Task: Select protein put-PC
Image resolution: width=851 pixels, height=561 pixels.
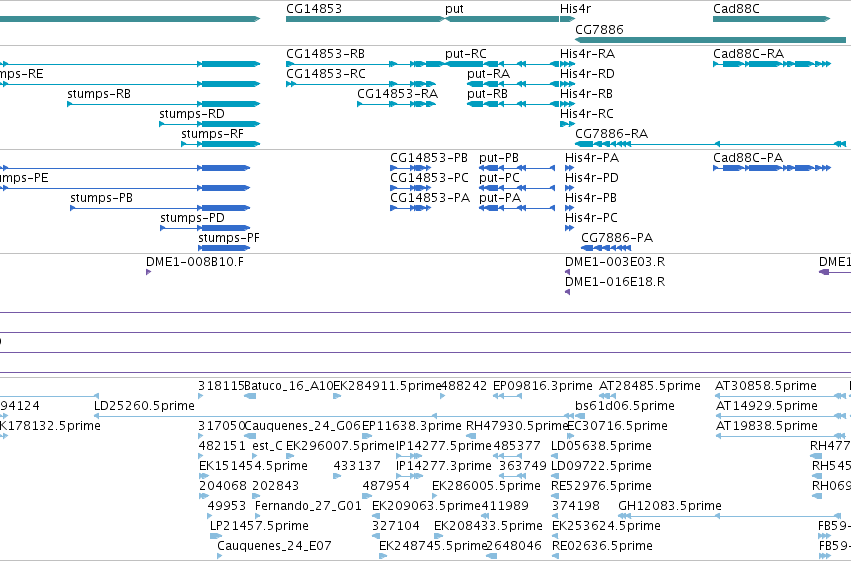Action: point(517,188)
